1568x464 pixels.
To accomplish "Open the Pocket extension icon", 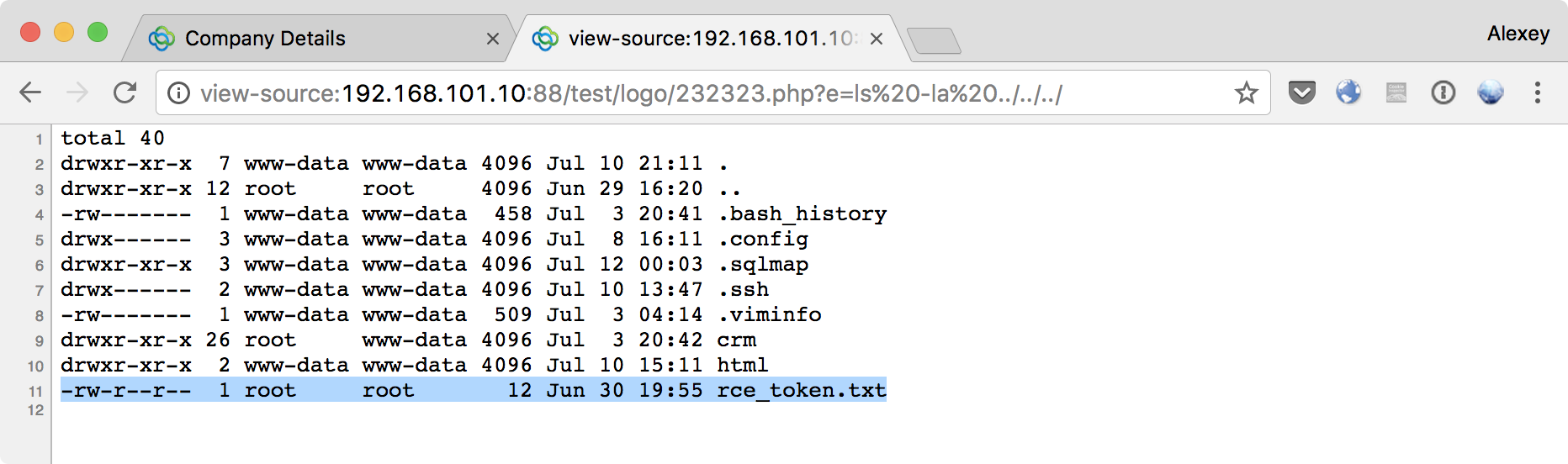I will click(x=1301, y=92).
